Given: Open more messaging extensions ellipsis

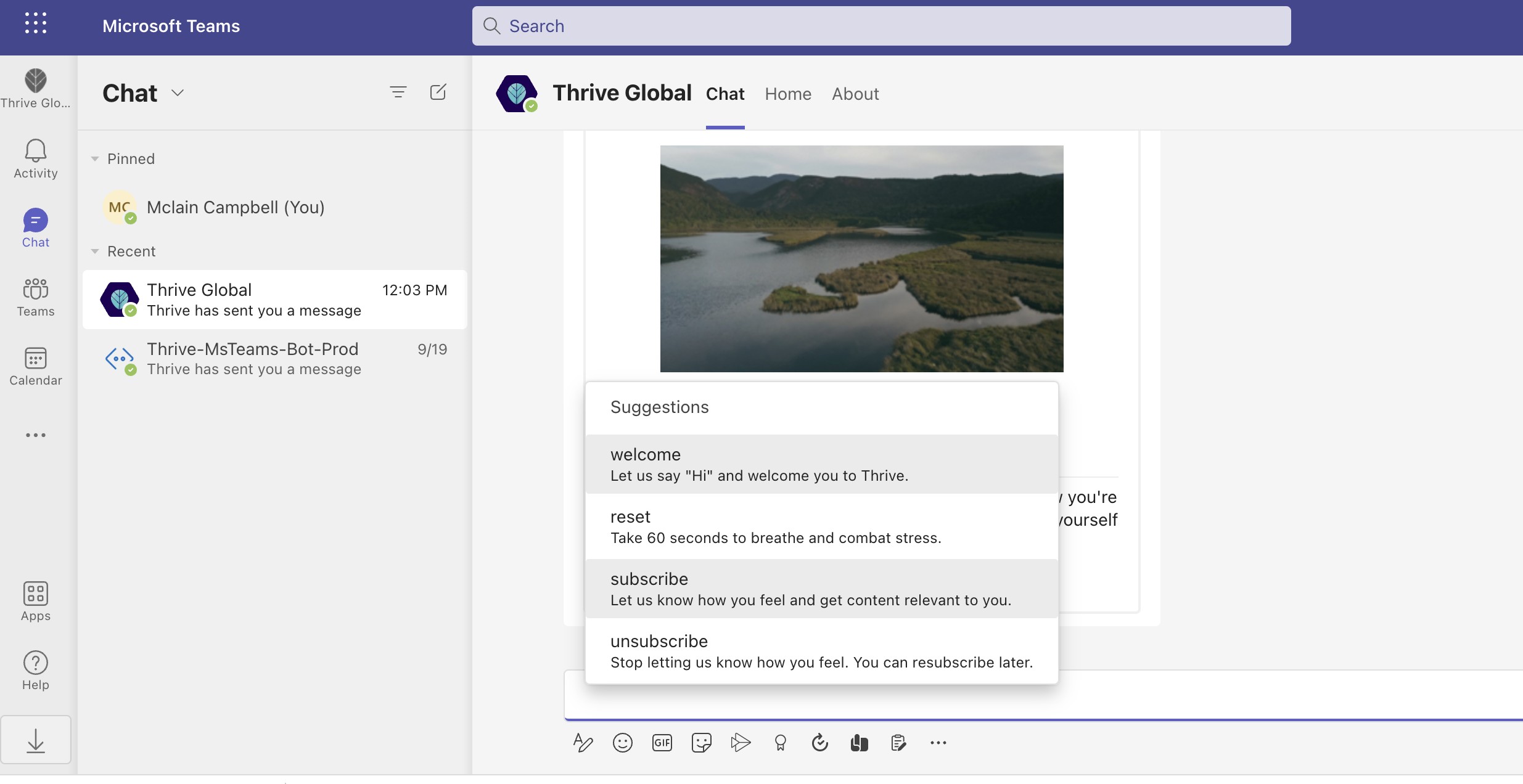Looking at the screenshot, I should click(938, 743).
